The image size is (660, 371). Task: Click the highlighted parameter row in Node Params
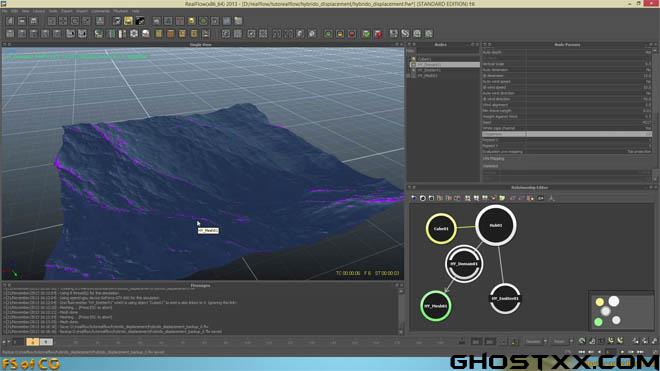(x=567, y=134)
